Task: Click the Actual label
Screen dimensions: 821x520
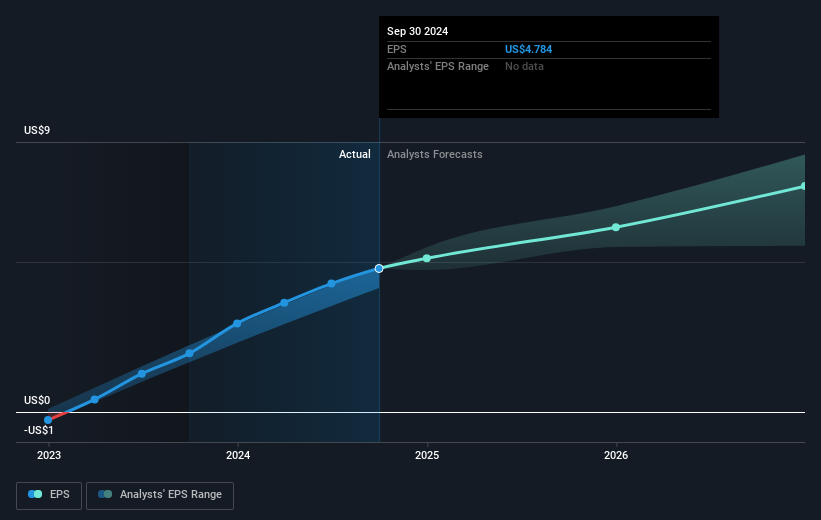Action: pyautogui.click(x=354, y=154)
